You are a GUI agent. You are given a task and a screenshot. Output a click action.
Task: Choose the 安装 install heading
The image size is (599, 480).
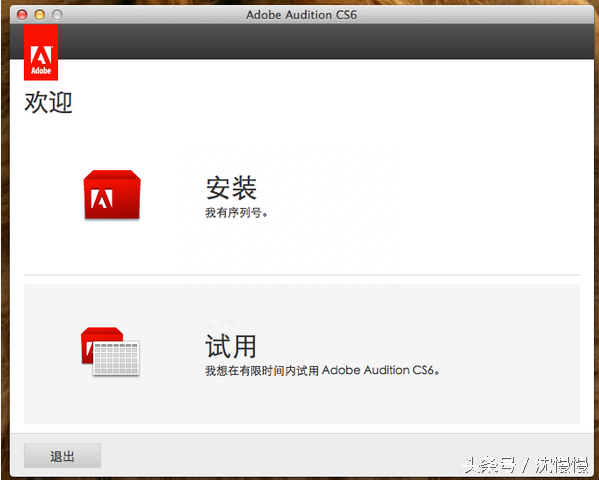(x=231, y=188)
